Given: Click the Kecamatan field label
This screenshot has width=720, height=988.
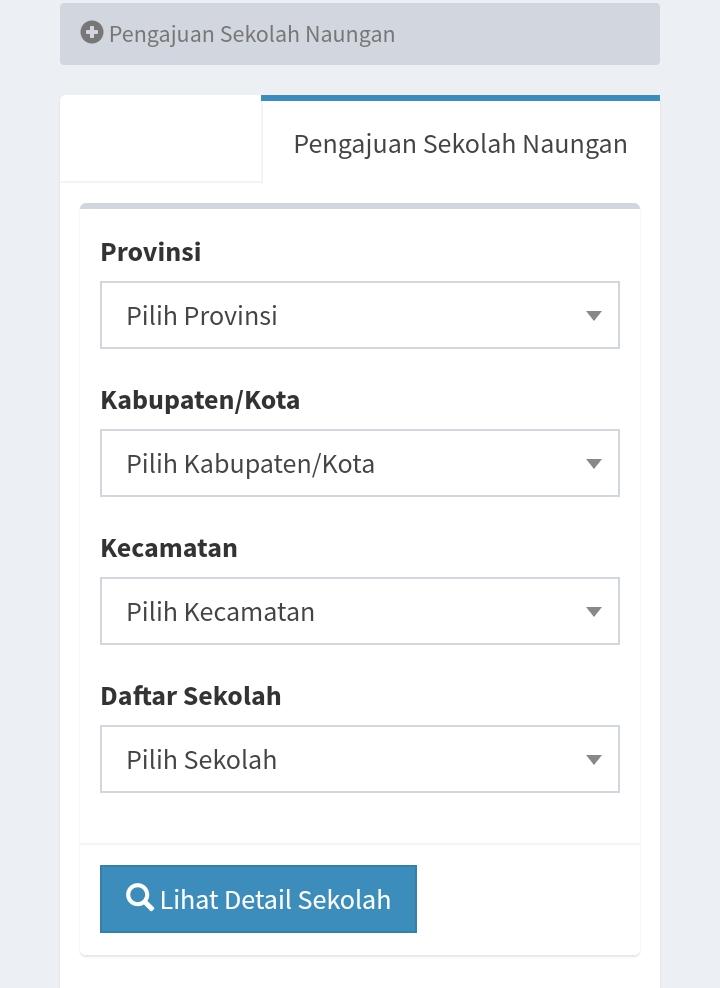Looking at the screenshot, I should coord(169,548).
